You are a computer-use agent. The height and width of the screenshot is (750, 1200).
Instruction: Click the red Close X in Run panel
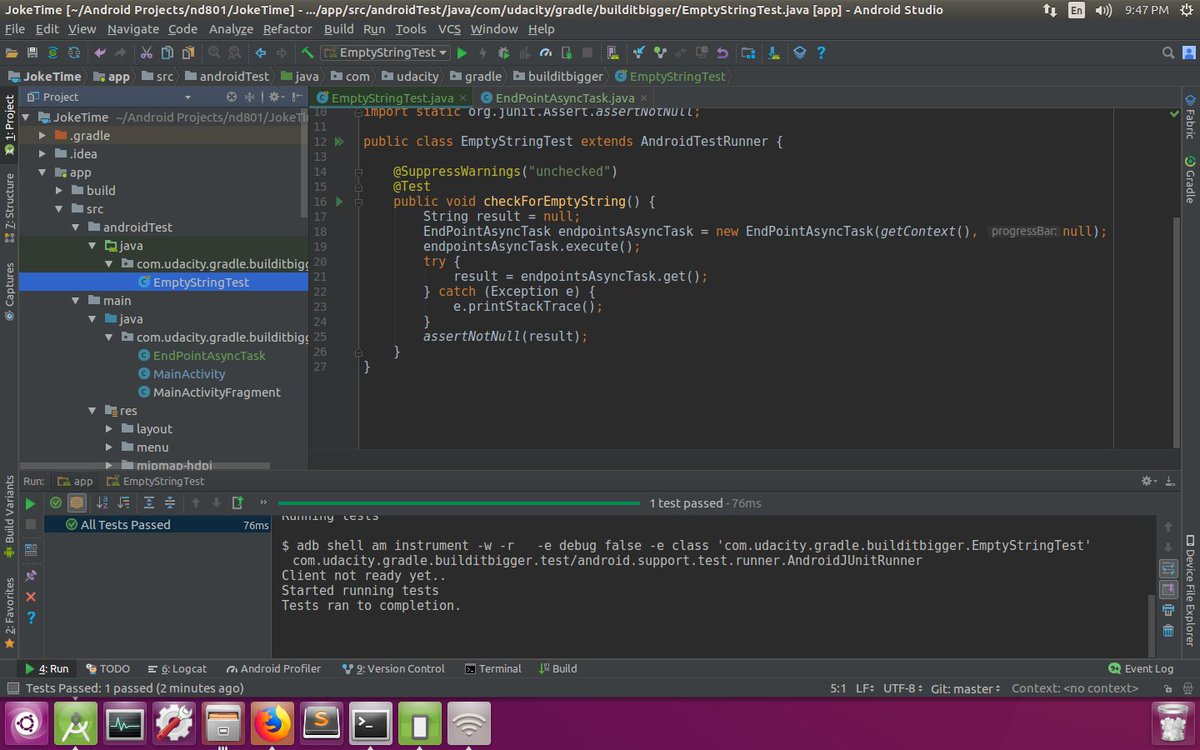(30, 597)
